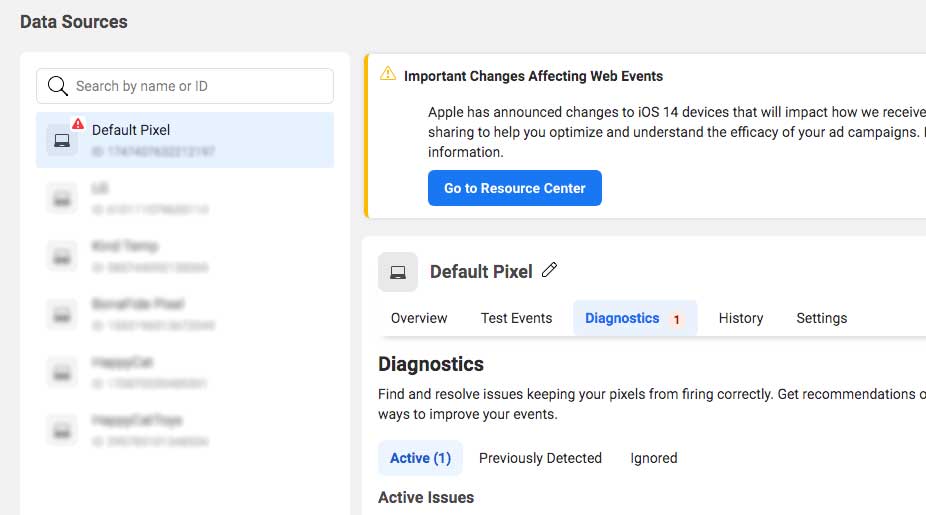
Task: View Previously Detected issues
Action: (x=540, y=458)
